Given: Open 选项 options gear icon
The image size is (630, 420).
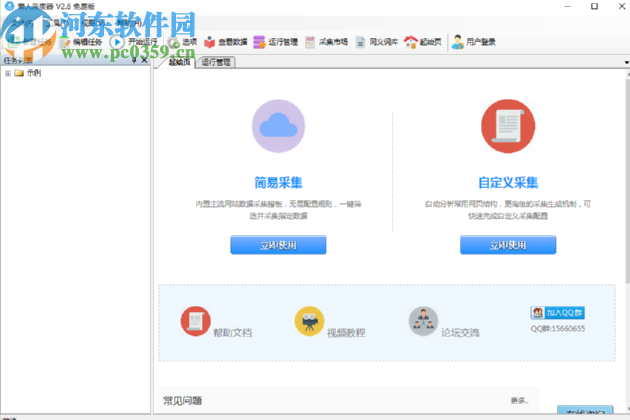Looking at the screenshot, I should 174,42.
